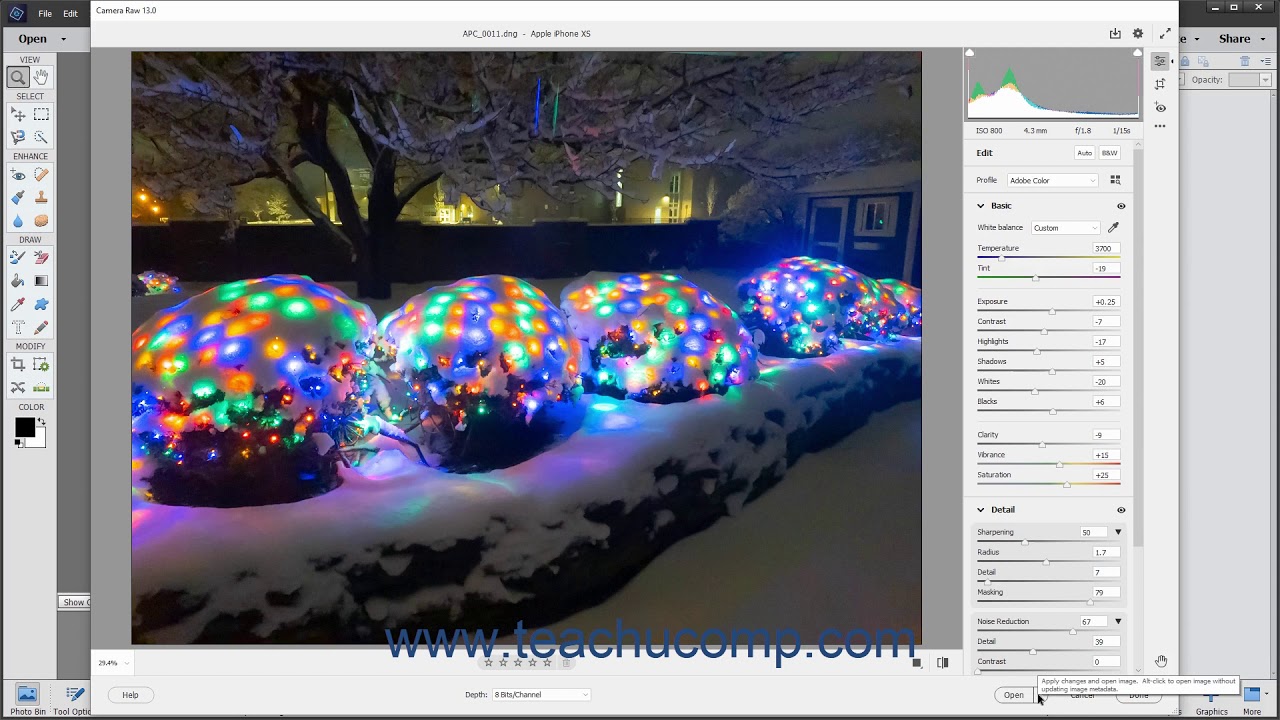
Task: Toggle the shadow clipping warning in histogram
Action: point(969,53)
